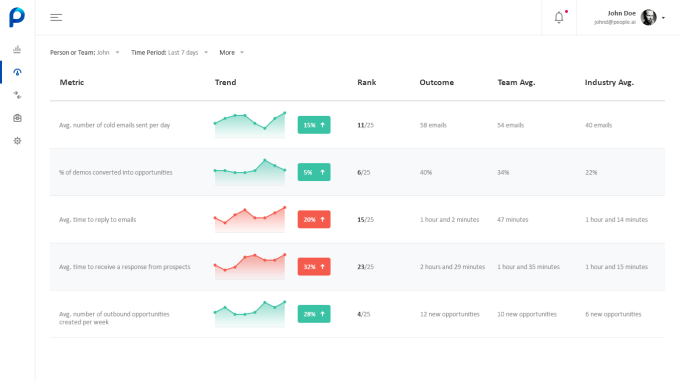Click '34%' team average
The image size is (680, 382).
[503, 173]
